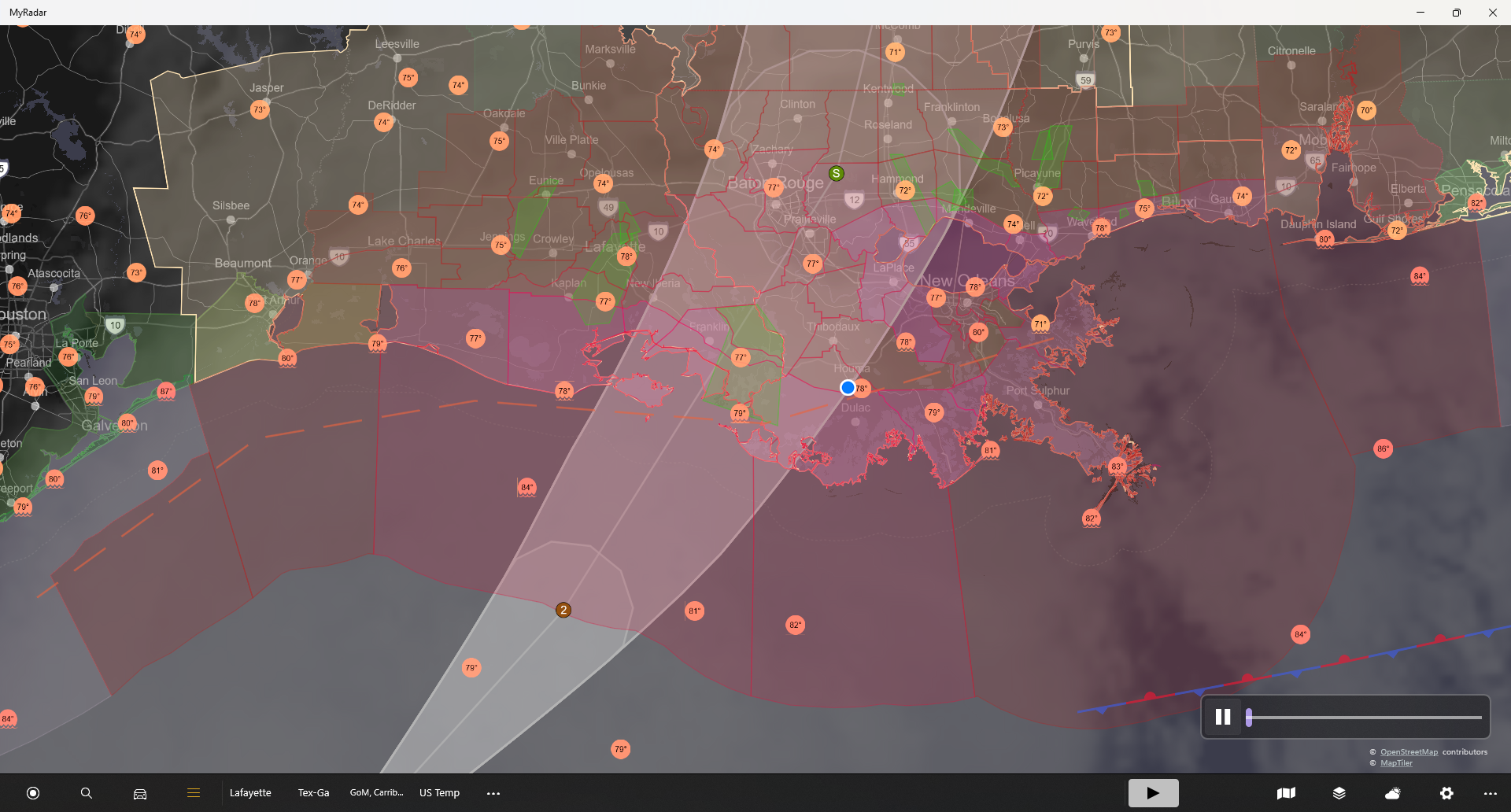Screen dimensions: 1511x812
Task: Select the 75° marker next to Biloxi
Action: coord(1144,209)
